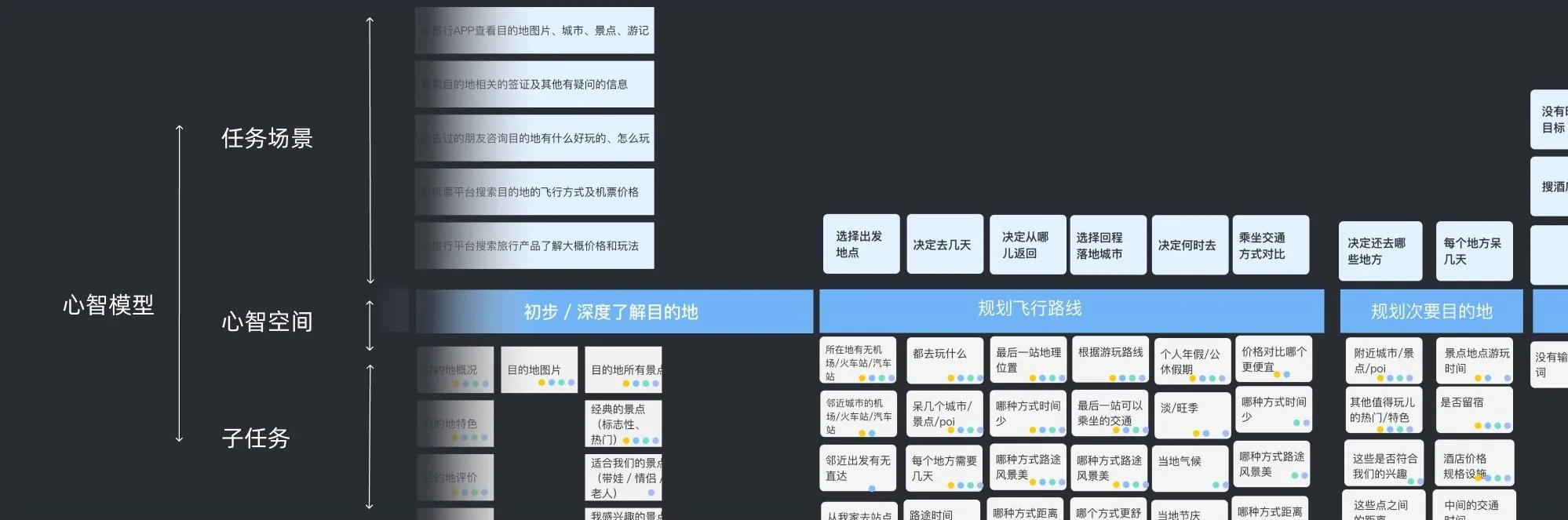The width and height of the screenshot is (1568, 520).
Task: Select the 附近城市/景点/poi card
Action: pyautogui.click(x=1384, y=360)
